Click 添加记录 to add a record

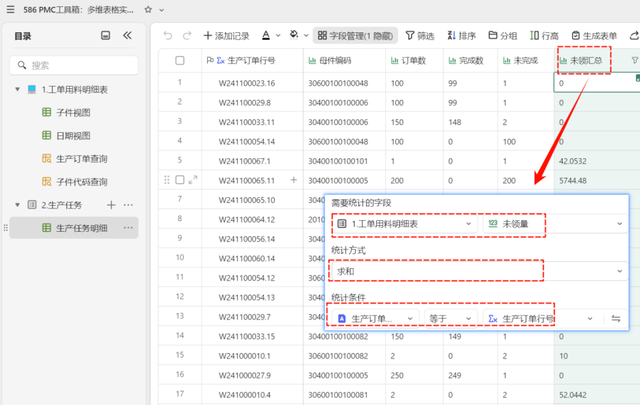227,36
